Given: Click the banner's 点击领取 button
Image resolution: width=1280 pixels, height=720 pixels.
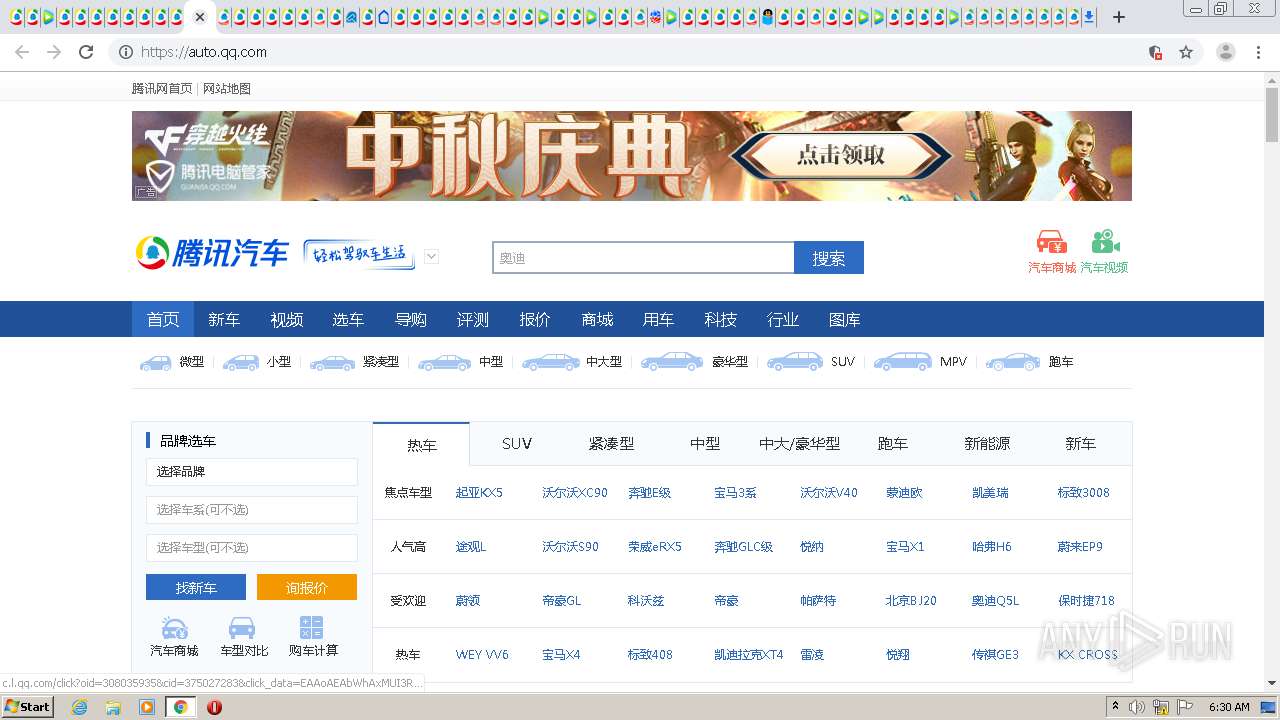Looking at the screenshot, I should (x=841, y=156).
